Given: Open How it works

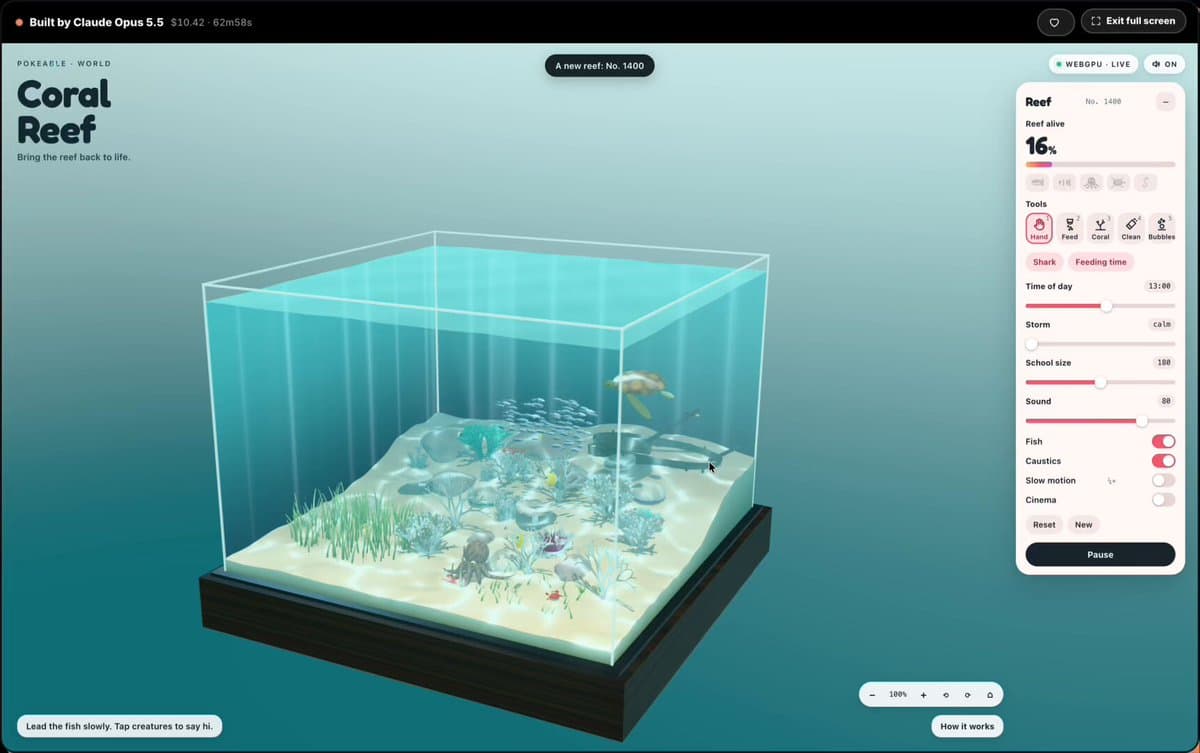Looking at the screenshot, I should (967, 726).
